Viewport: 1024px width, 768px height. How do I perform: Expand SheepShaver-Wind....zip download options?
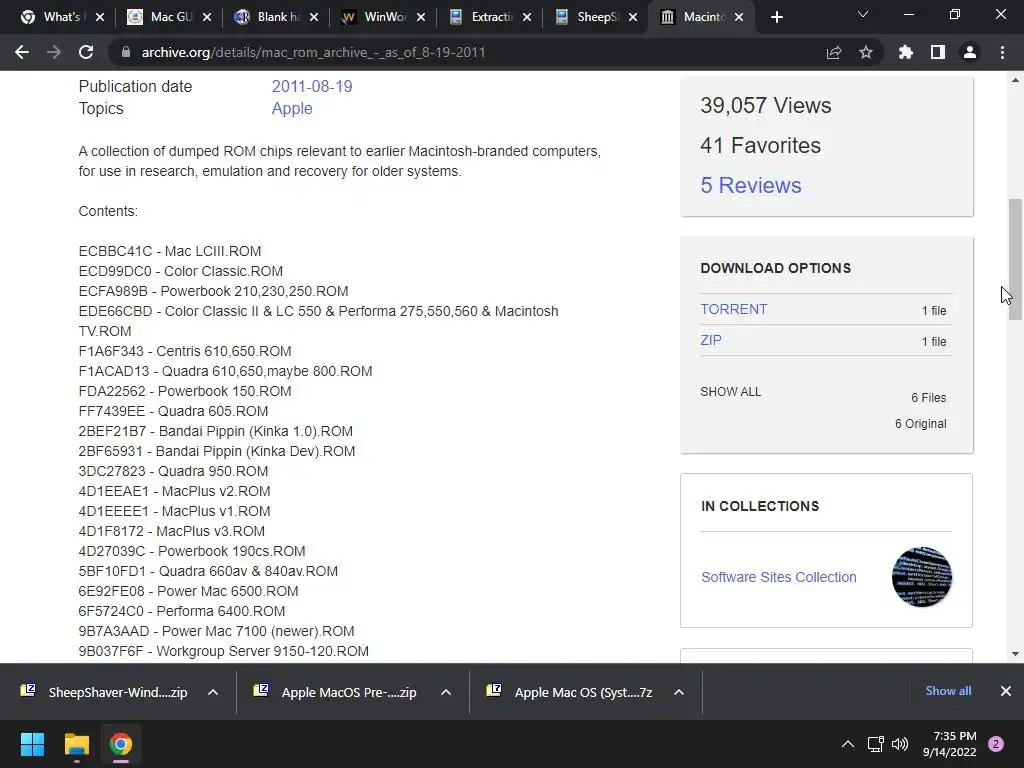(x=213, y=692)
